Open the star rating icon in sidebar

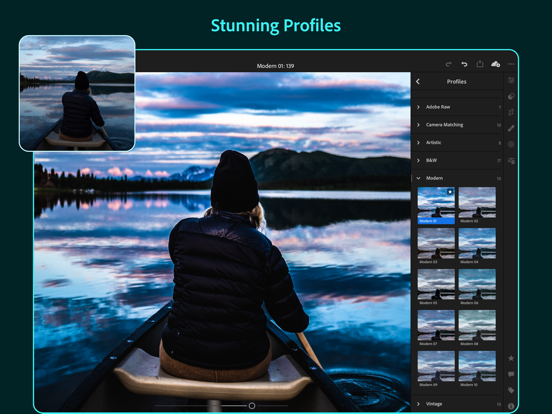(x=511, y=358)
